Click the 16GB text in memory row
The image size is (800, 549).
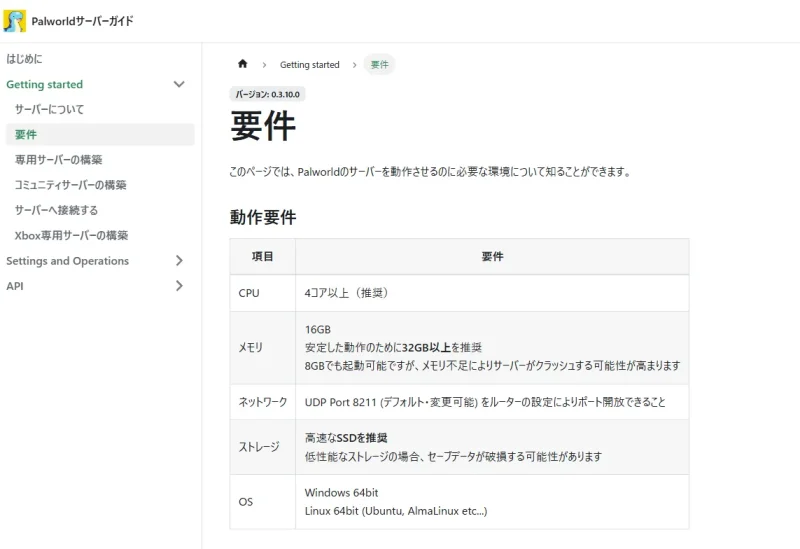tap(318, 330)
